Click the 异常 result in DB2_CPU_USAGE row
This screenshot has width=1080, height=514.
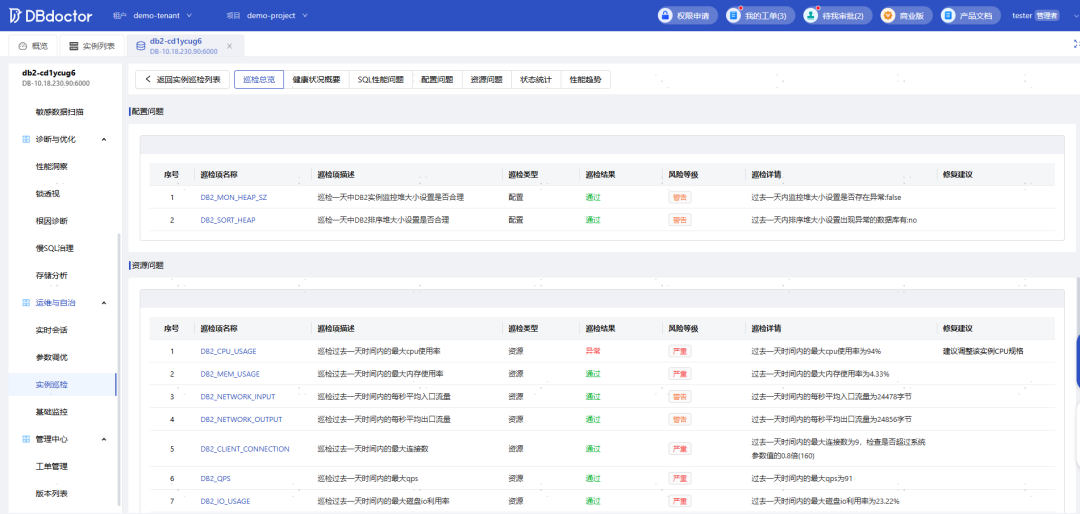coord(592,351)
